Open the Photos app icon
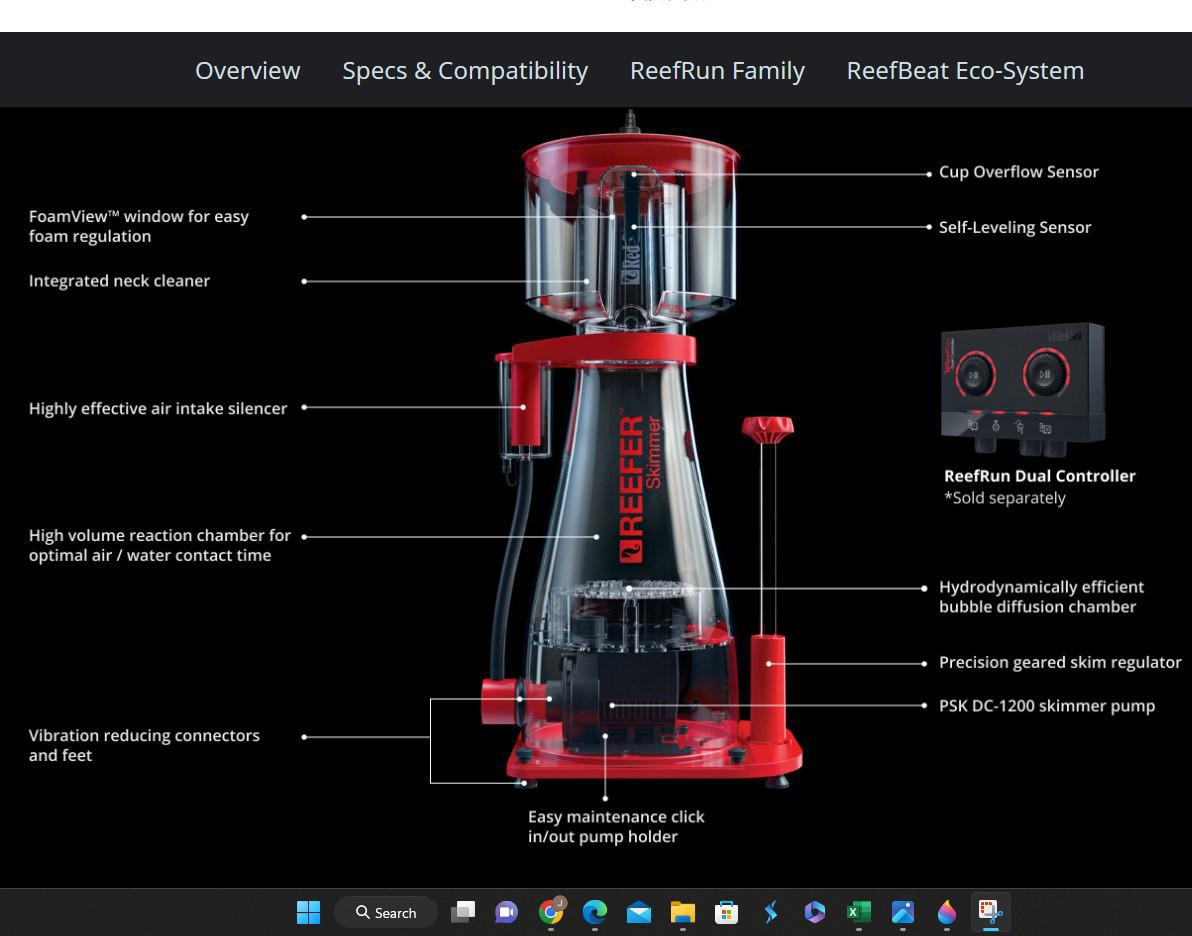 902,912
